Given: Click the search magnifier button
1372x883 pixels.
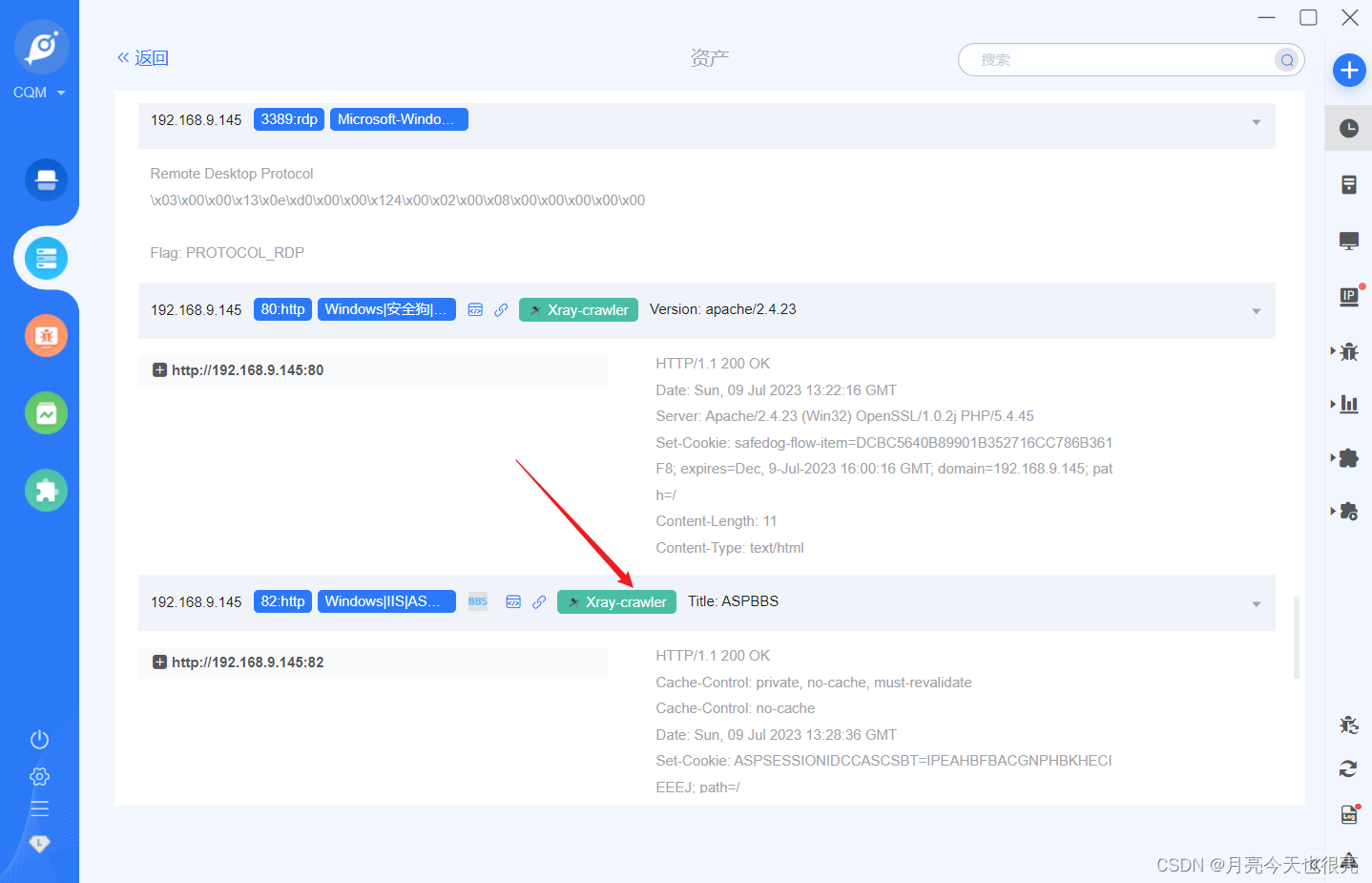Looking at the screenshot, I should (x=1287, y=60).
